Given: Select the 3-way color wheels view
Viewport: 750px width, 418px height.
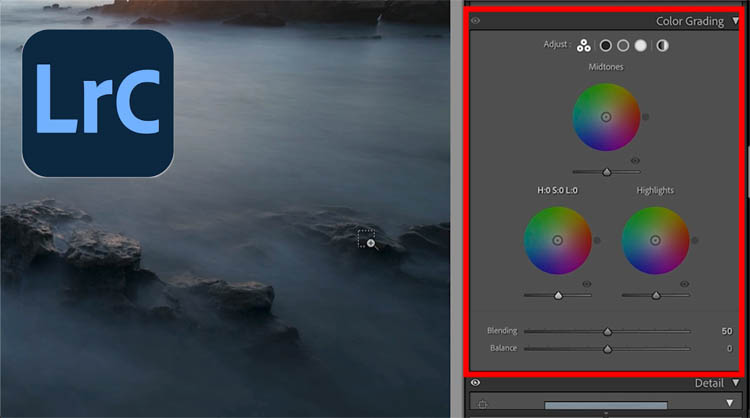Looking at the screenshot, I should [584, 45].
